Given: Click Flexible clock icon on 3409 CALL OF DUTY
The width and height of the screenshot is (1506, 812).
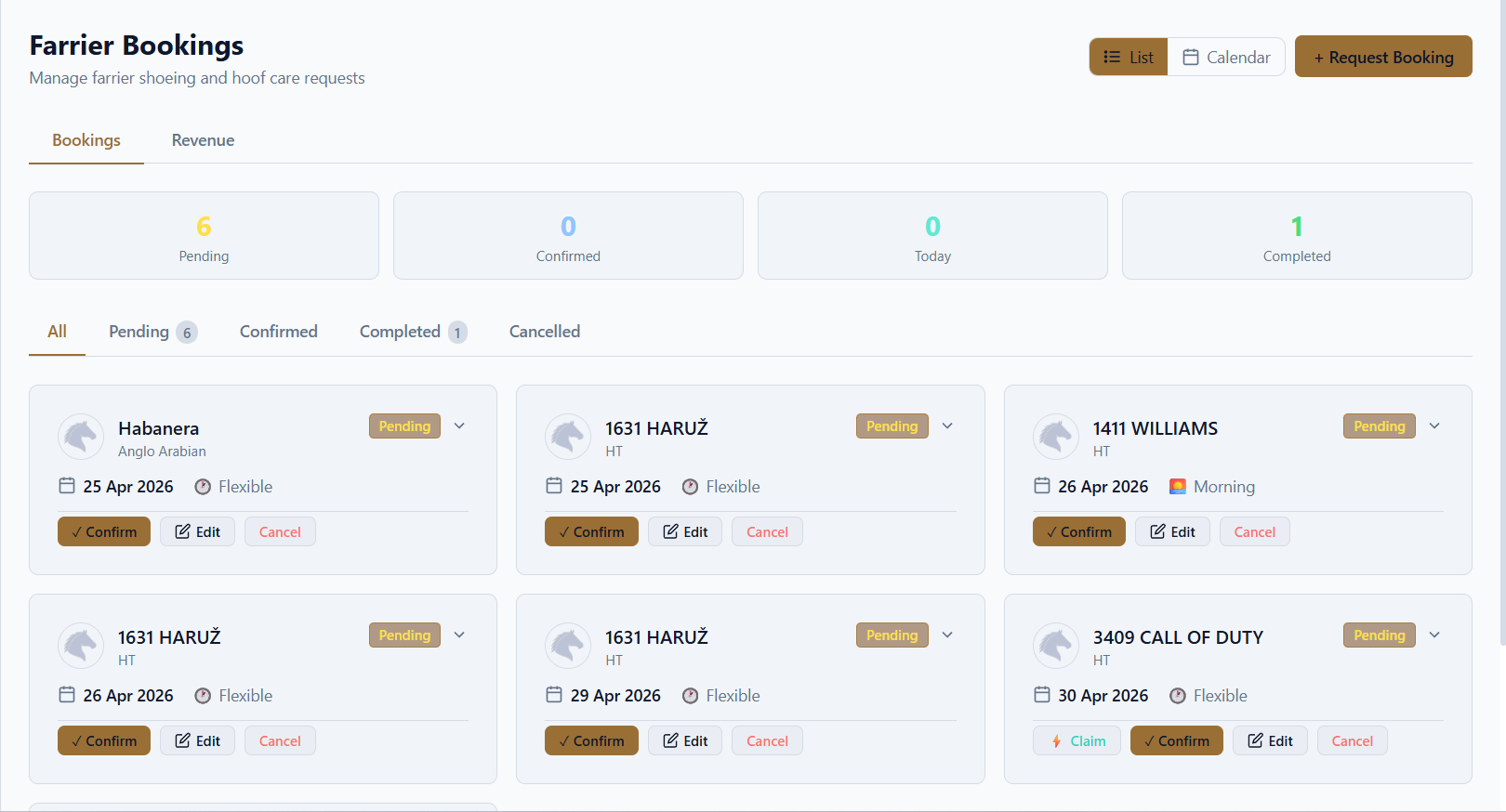Looking at the screenshot, I should [x=1178, y=696].
